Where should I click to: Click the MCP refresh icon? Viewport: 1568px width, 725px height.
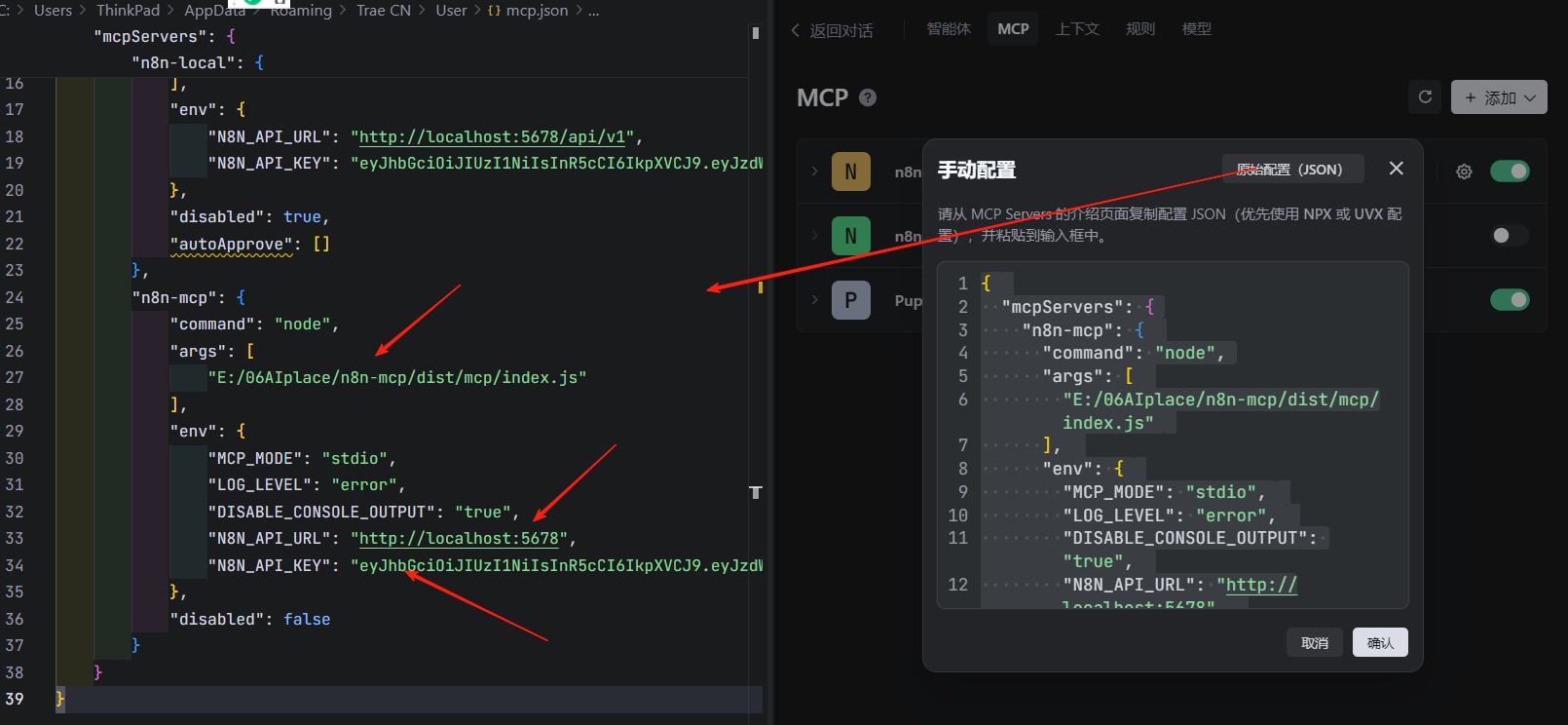[1425, 97]
